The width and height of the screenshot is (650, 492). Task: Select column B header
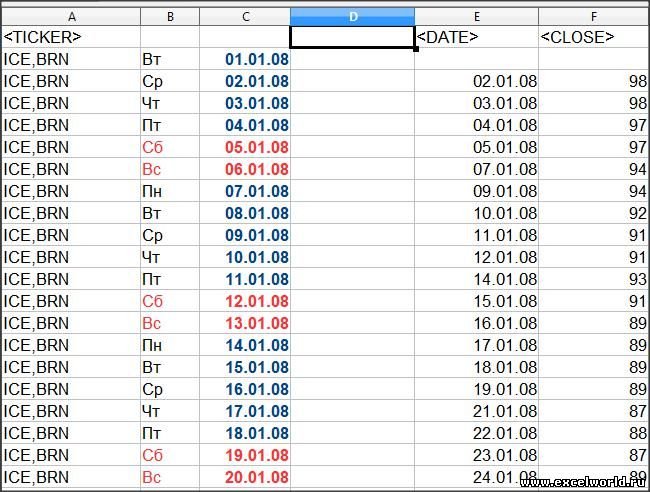point(170,17)
